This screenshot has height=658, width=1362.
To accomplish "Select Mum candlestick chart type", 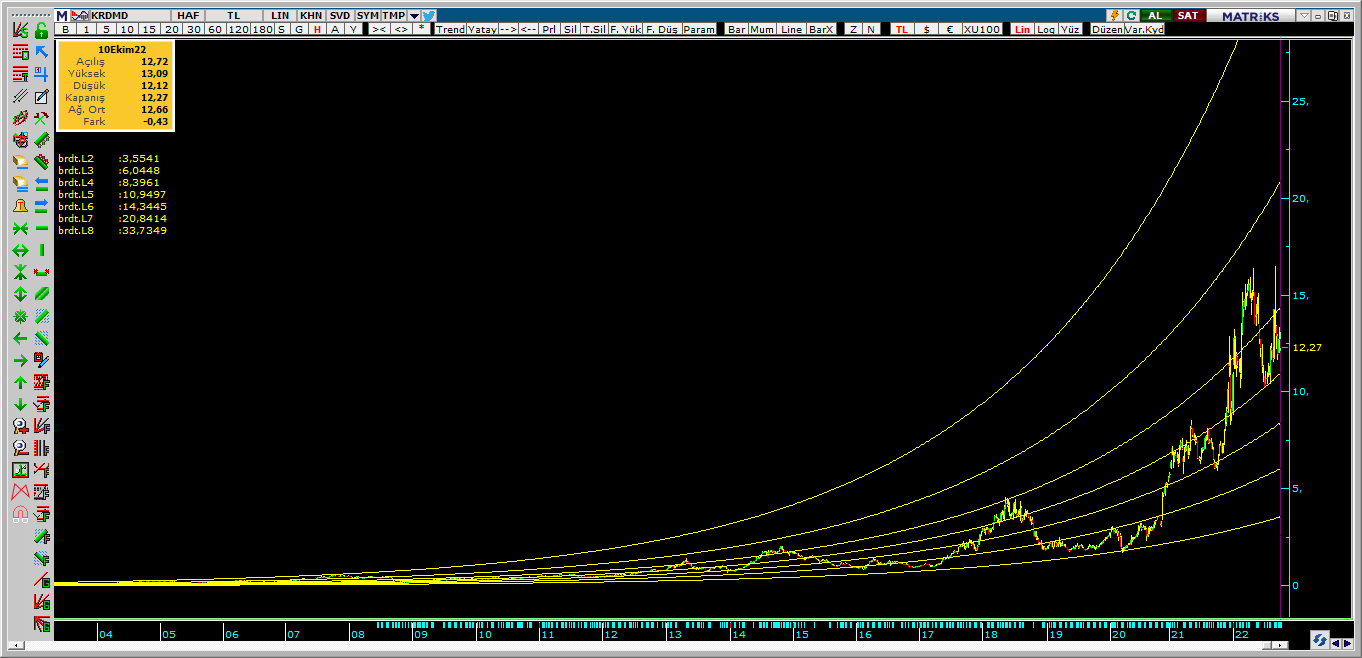I will click(x=762, y=29).
